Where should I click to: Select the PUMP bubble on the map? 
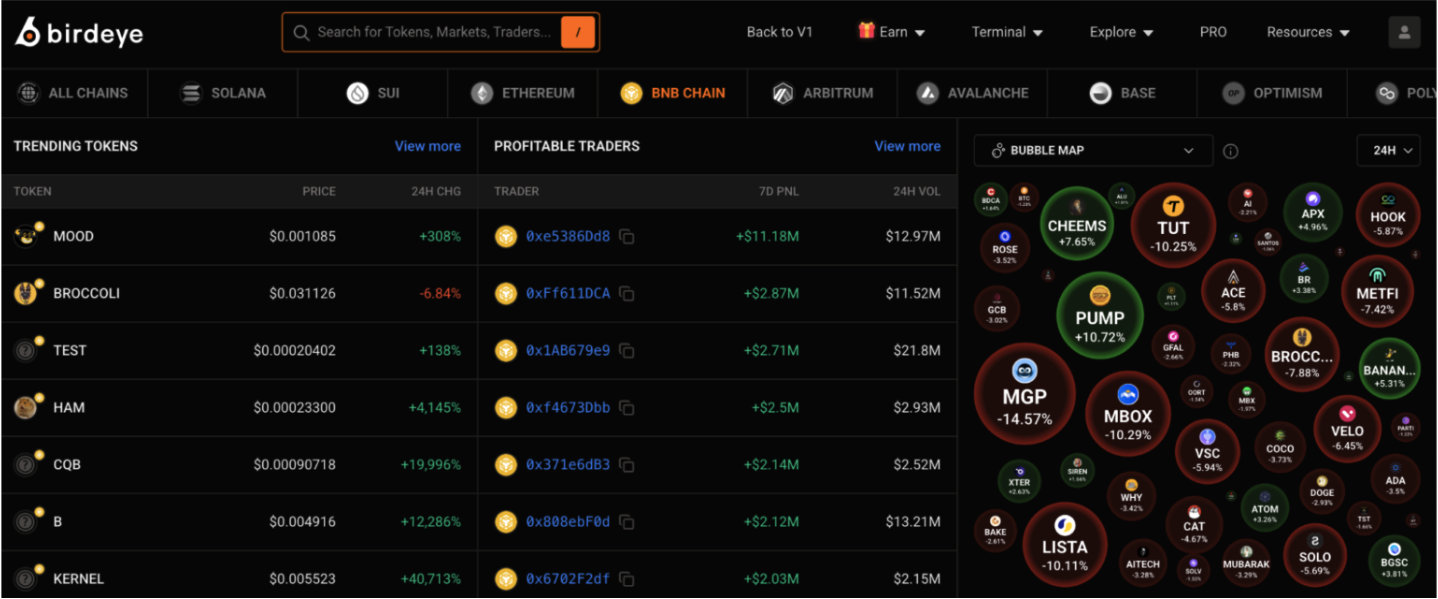click(x=1100, y=315)
